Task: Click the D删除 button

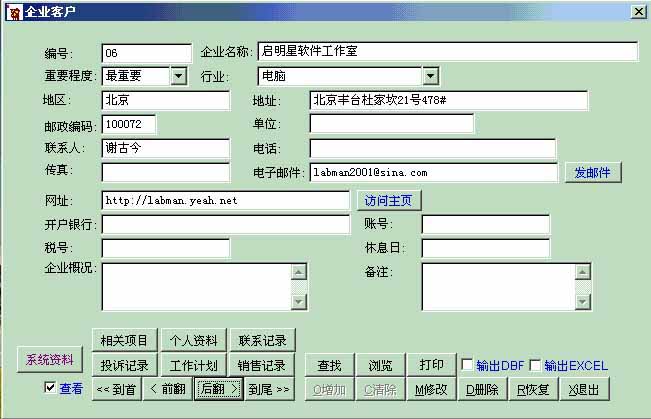Action: click(482, 389)
